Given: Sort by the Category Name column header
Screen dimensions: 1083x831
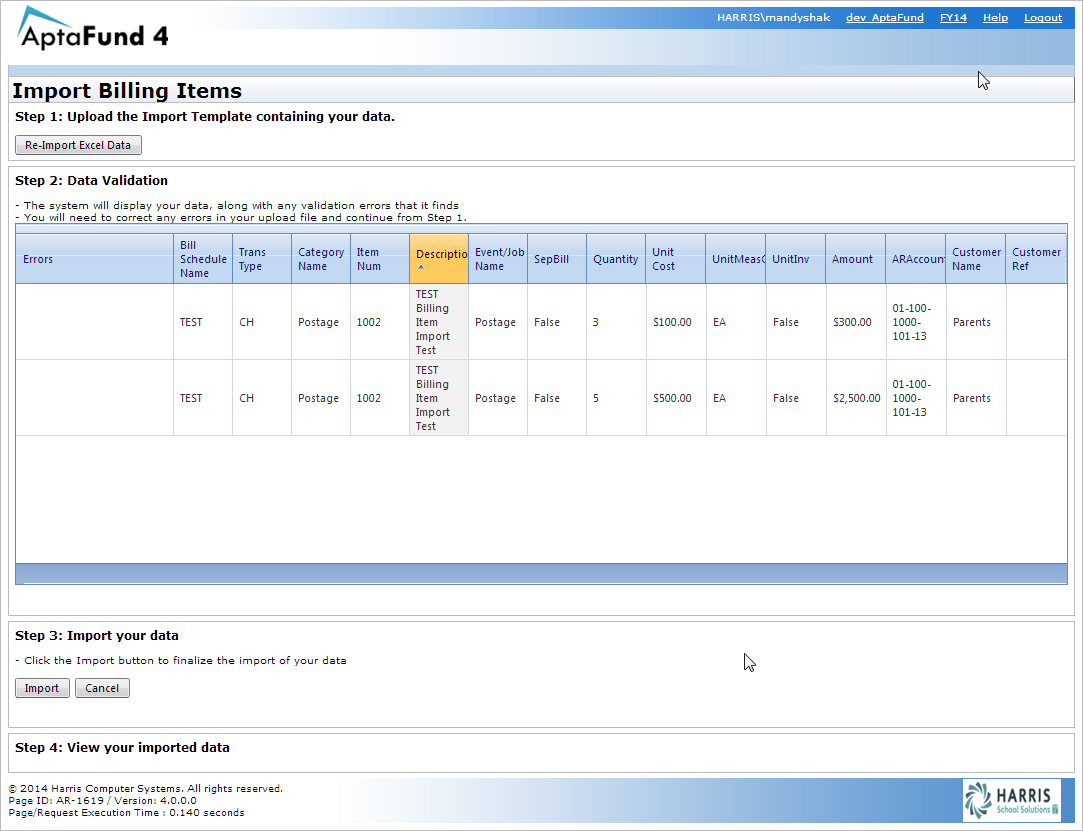Looking at the screenshot, I should coord(321,259).
